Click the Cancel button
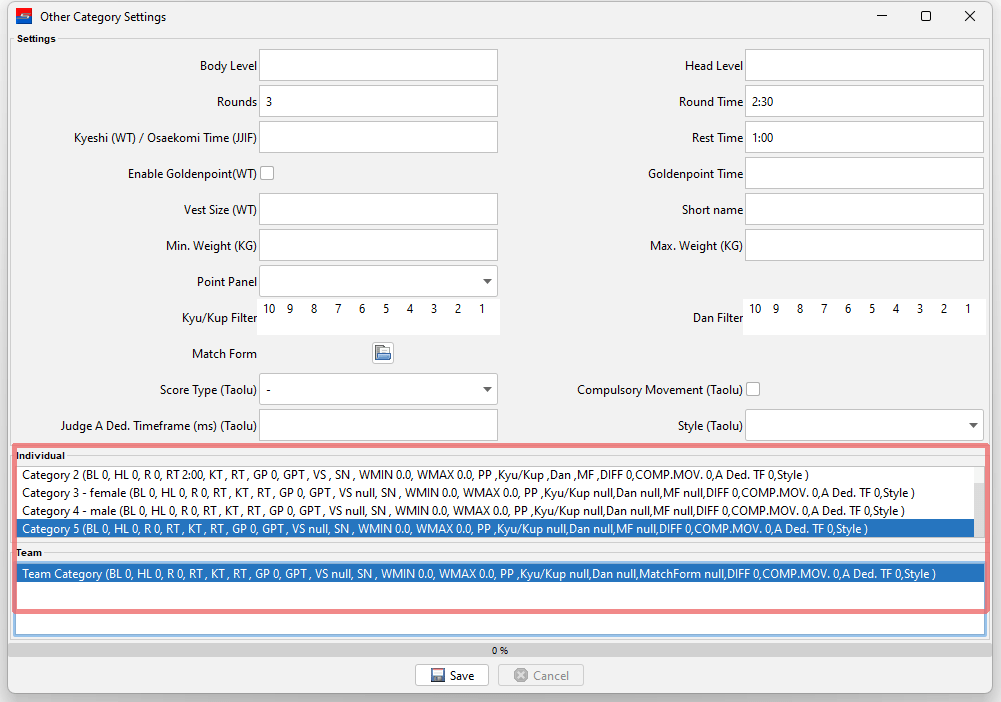 pos(540,675)
